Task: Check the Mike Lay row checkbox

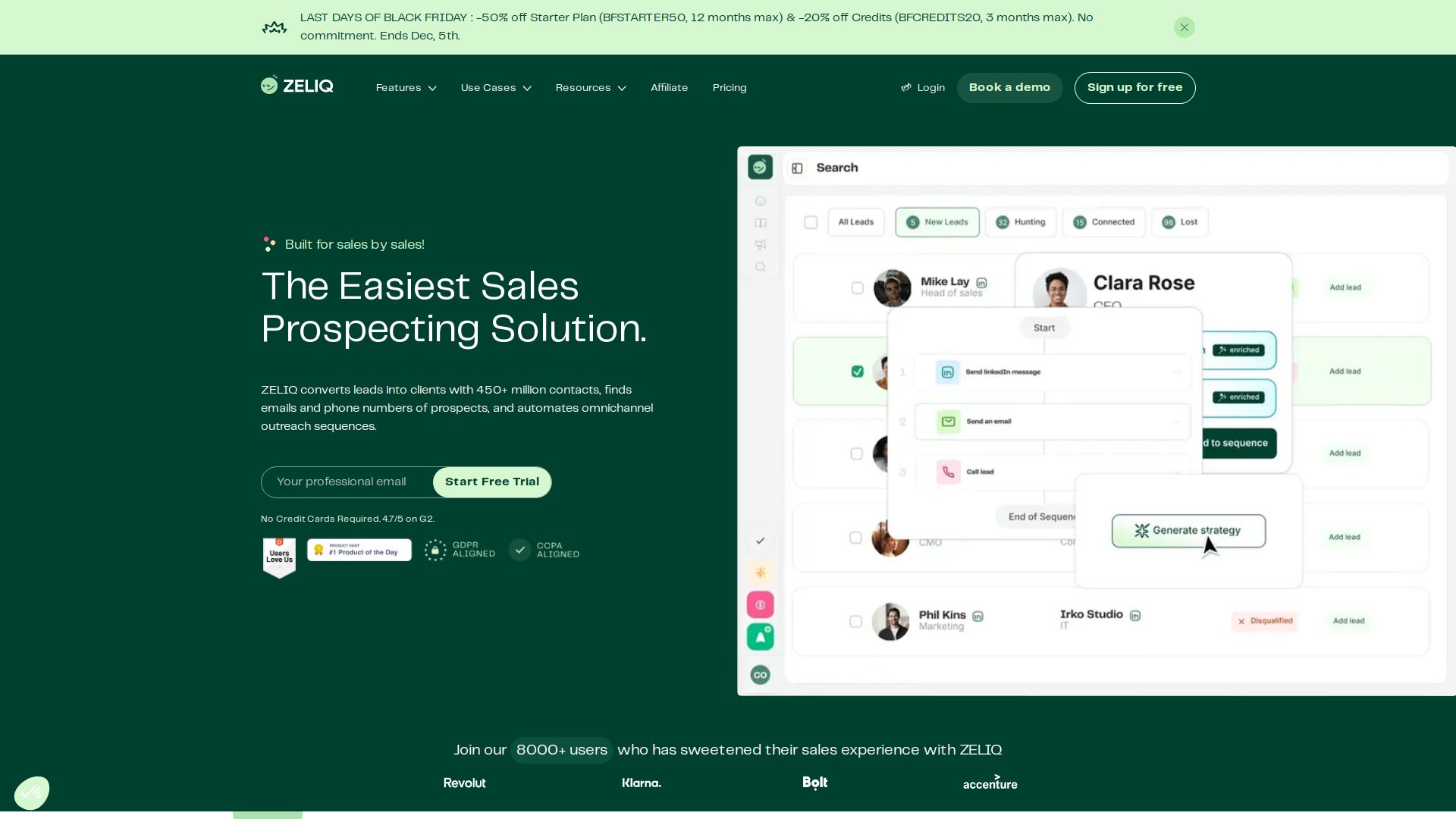Action: (x=857, y=288)
